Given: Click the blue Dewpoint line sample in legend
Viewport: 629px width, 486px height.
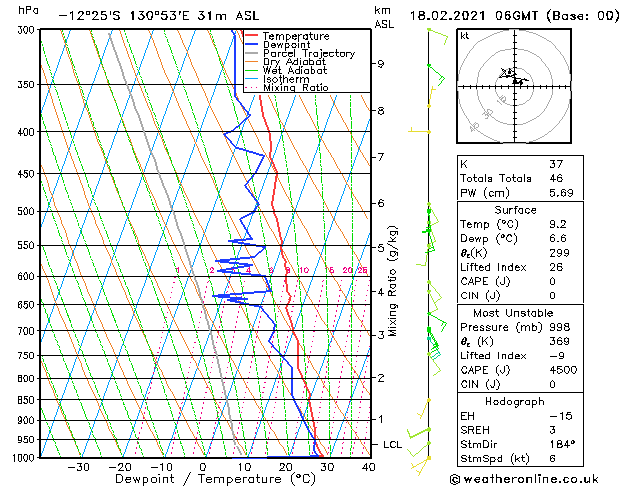Looking at the screenshot, I should point(251,44).
